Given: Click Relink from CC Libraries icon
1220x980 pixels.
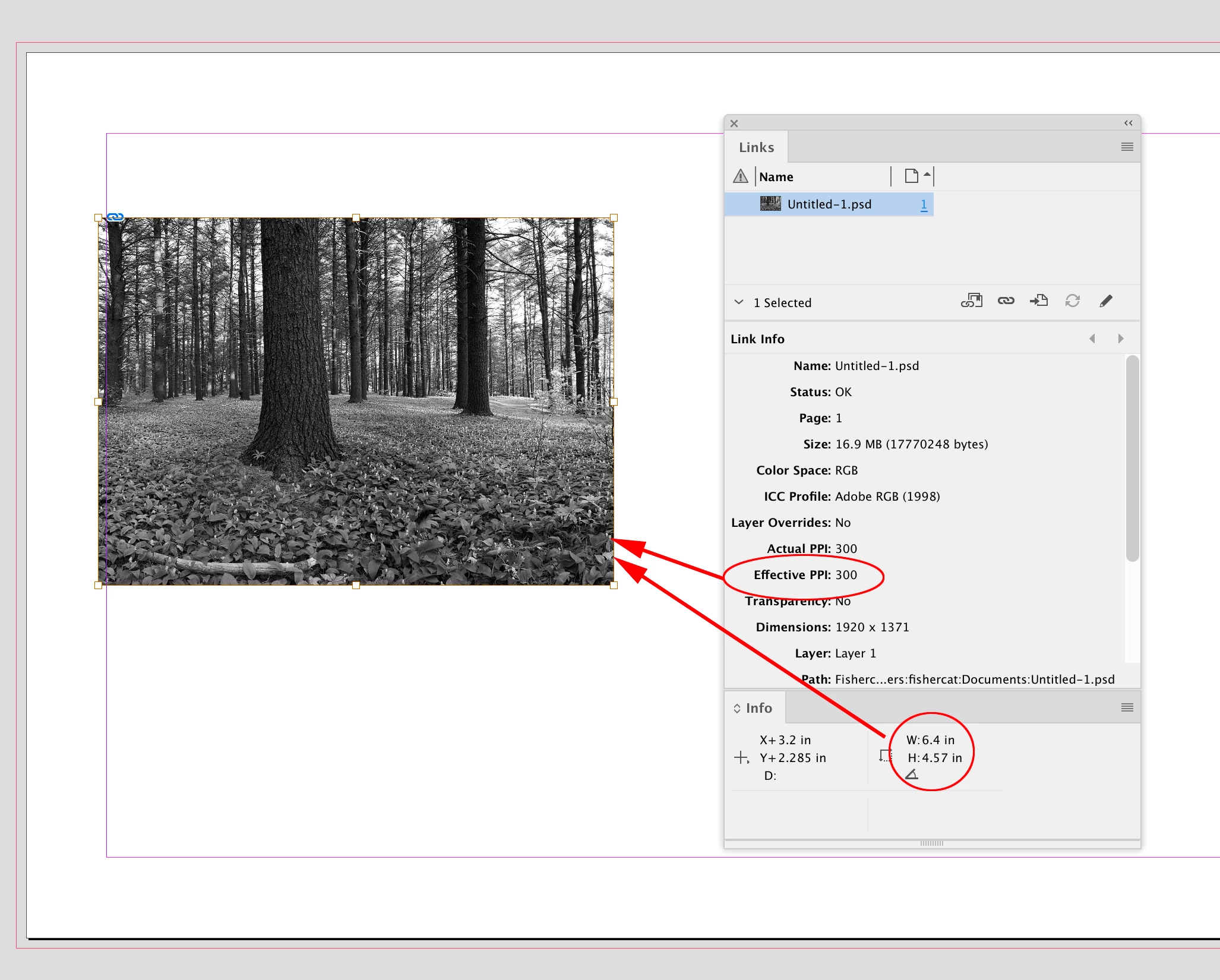Looking at the screenshot, I should [972, 301].
